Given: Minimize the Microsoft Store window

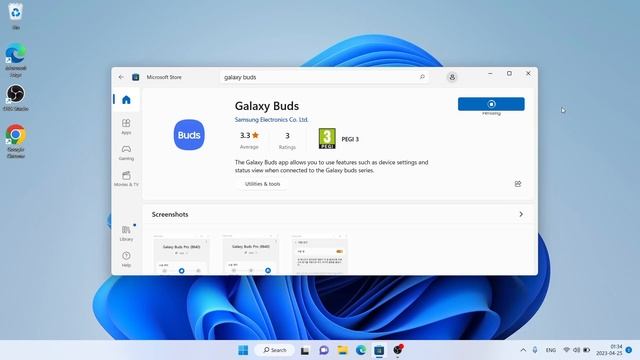Looking at the screenshot, I should click(x=490, y=73).
